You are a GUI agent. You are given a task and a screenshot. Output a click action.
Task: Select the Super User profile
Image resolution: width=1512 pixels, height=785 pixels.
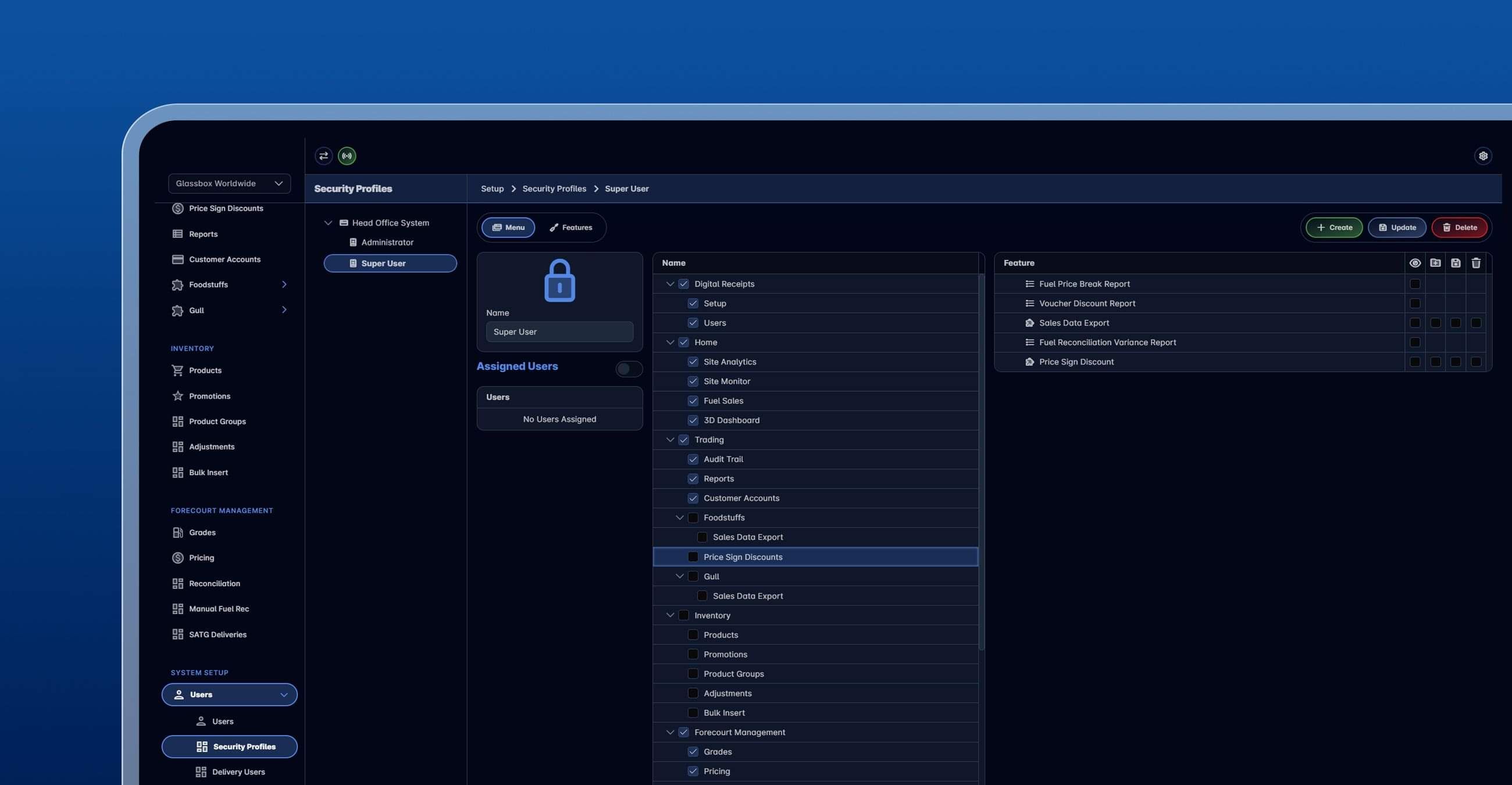pyautogui.click(x=390, y=263)
